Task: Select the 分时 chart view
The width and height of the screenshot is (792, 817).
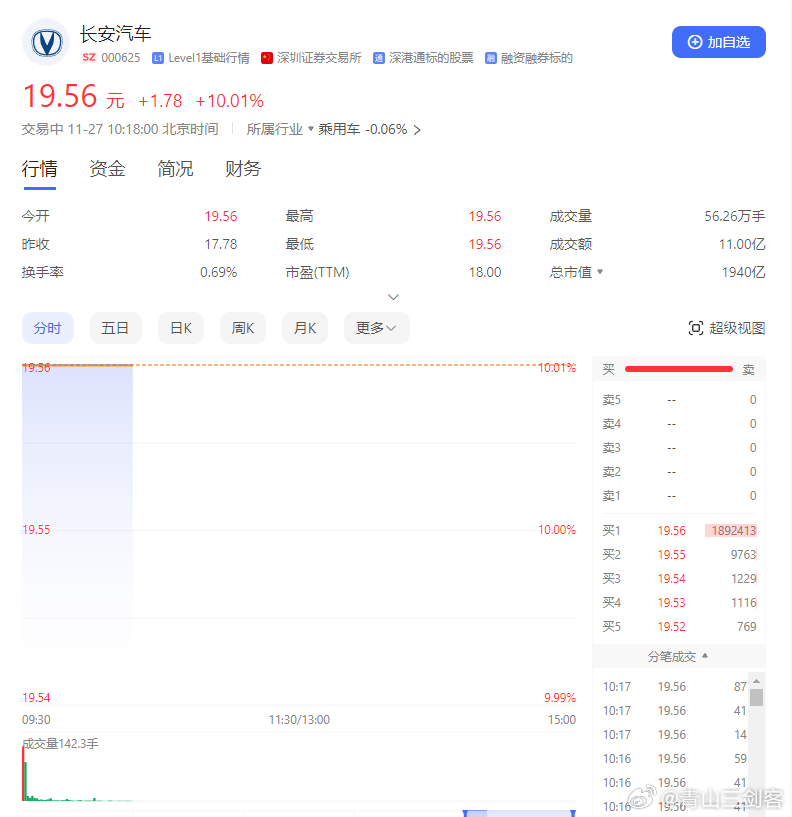Action: click(x=47, y=328)
